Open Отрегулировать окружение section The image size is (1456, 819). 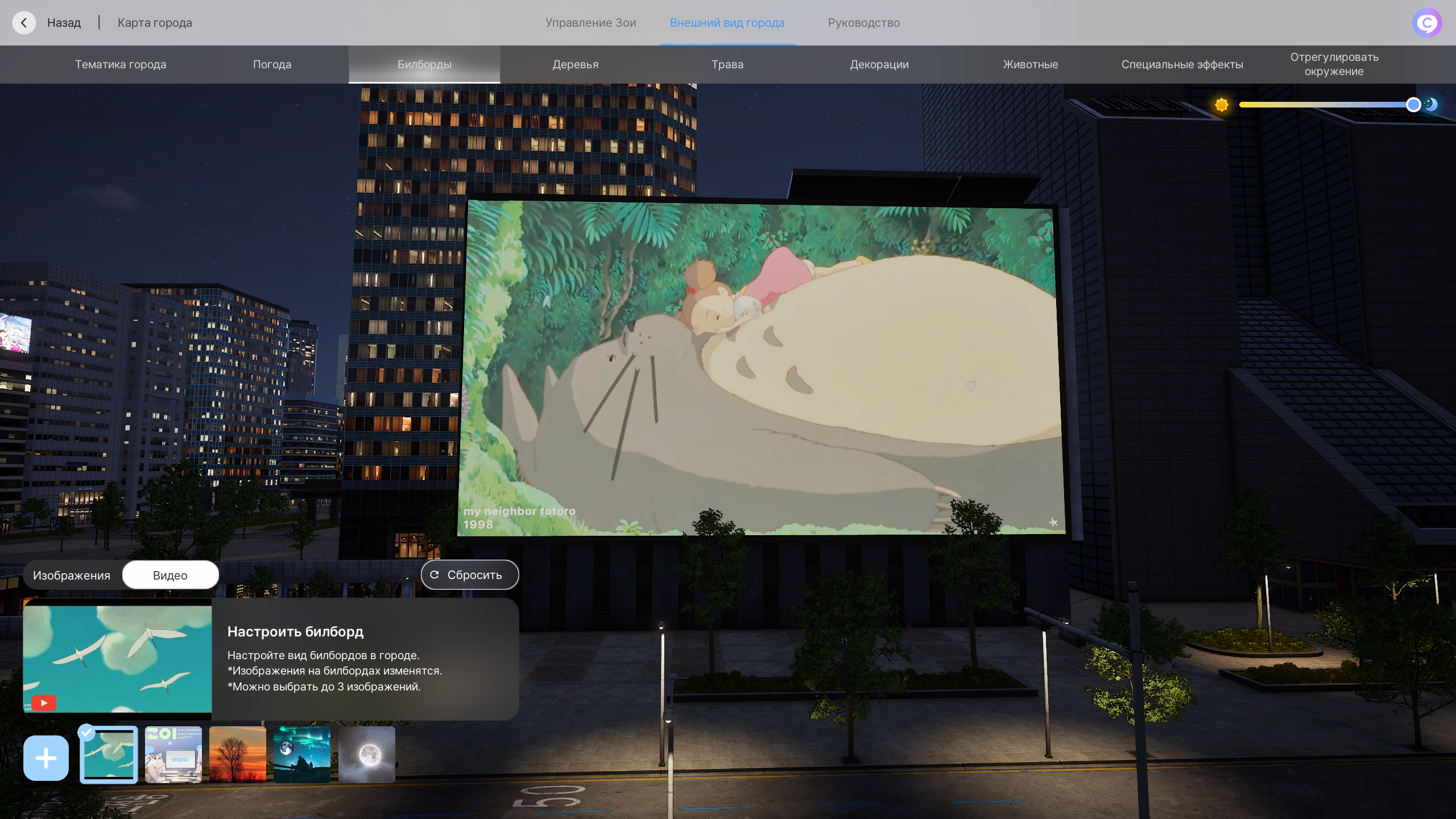point(1334,64)
